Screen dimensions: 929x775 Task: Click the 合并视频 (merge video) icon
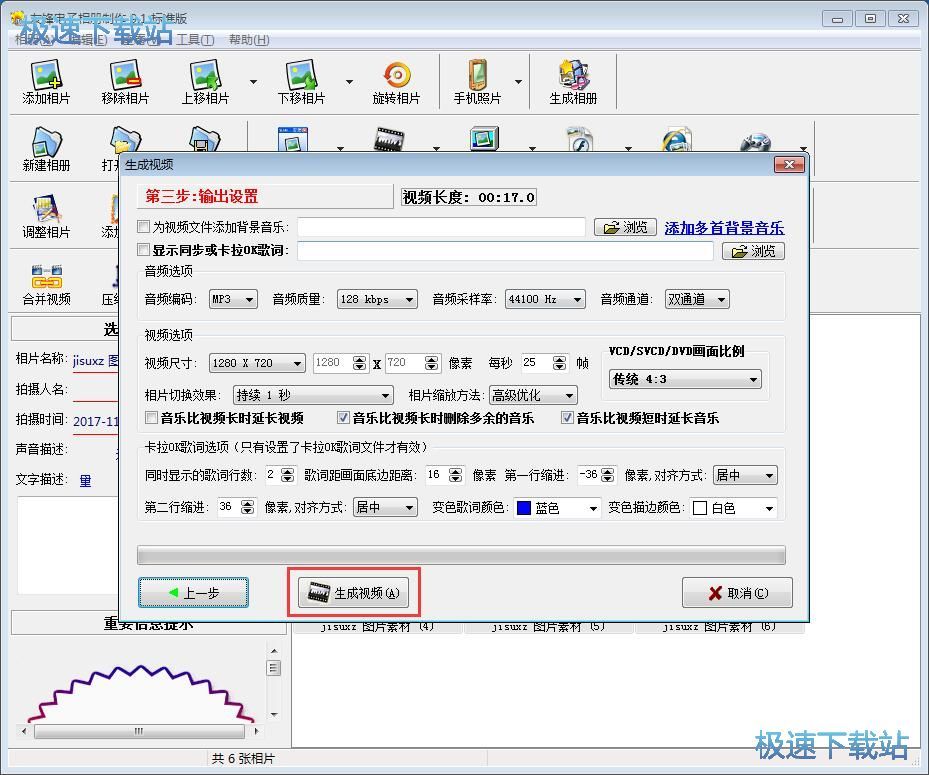[46, 284]
